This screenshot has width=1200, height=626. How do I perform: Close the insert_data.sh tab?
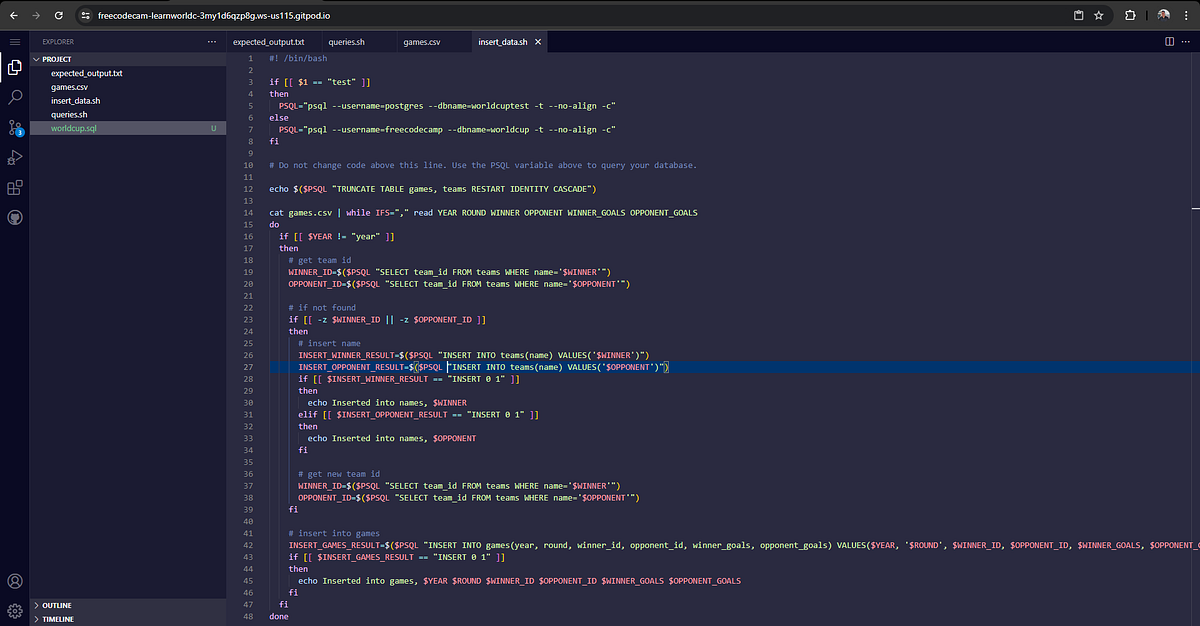point(538,42)
